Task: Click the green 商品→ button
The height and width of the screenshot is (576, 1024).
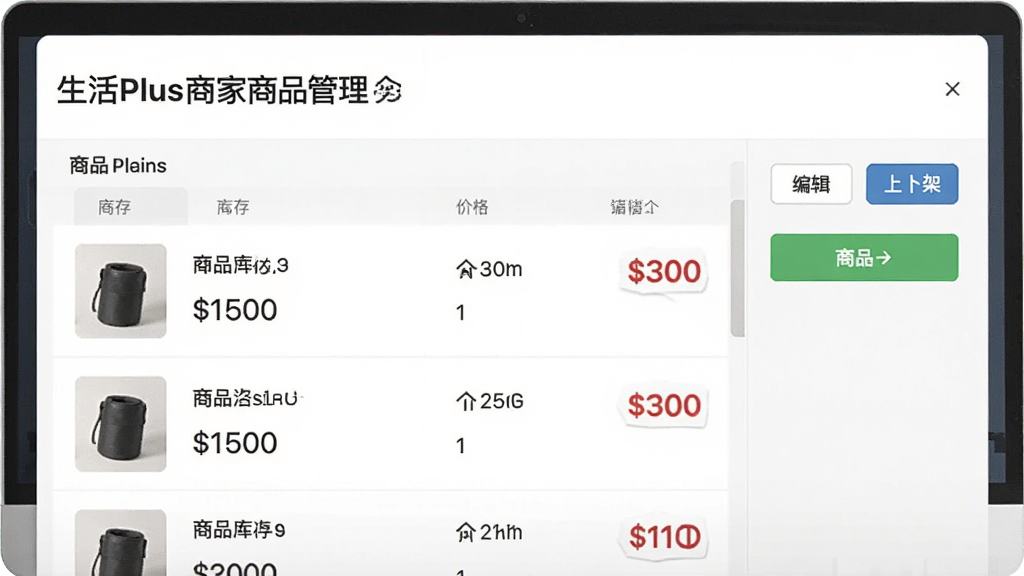Action: [x=864, y=258]
